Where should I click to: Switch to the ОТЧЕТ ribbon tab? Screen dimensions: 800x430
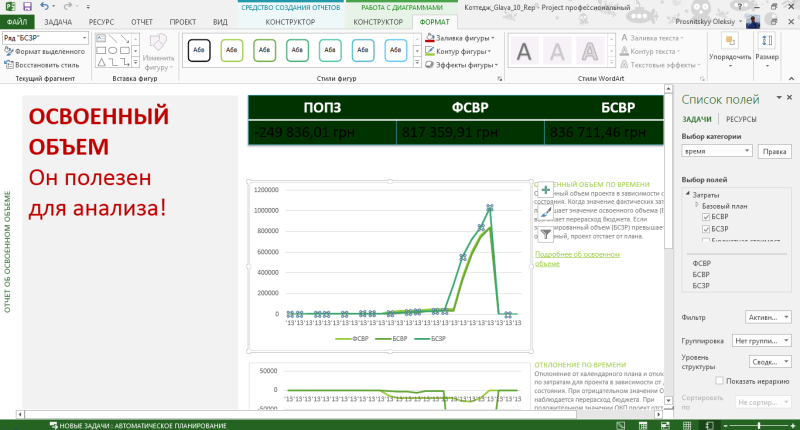point(141,22)
